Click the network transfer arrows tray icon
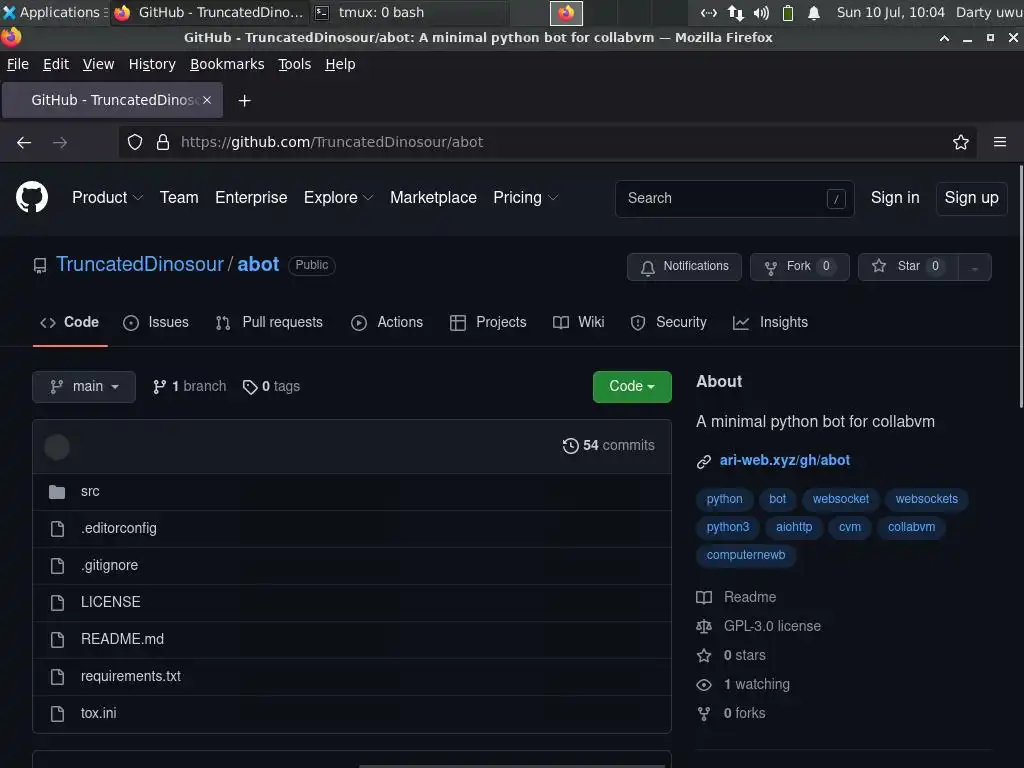The height and width of the screenshot is (768, 1024). (x=735, y=13)
